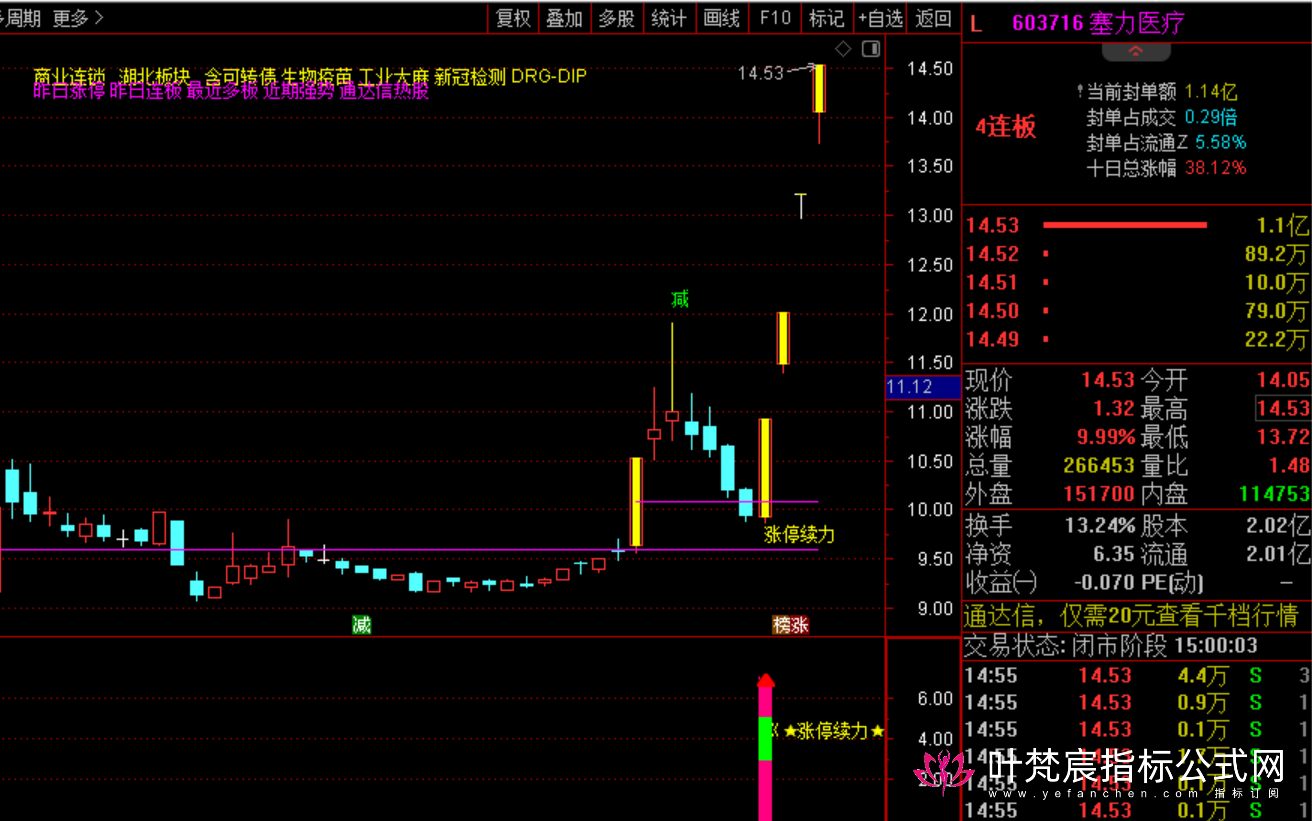Screen dimensions: 1313x821
Task: Click the 返回 back button
Action: coord(934,18)
